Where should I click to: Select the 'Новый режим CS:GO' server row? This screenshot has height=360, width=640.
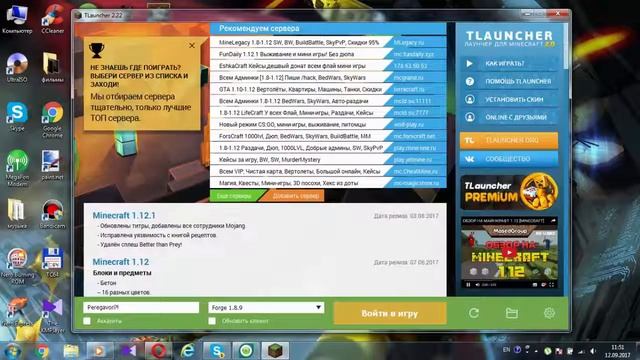(x=328, y=124)
